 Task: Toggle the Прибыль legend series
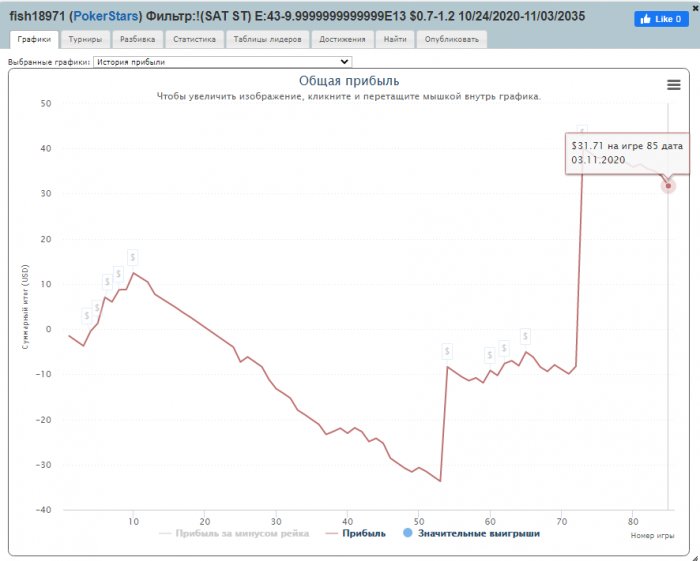click(x=355, y=533)
